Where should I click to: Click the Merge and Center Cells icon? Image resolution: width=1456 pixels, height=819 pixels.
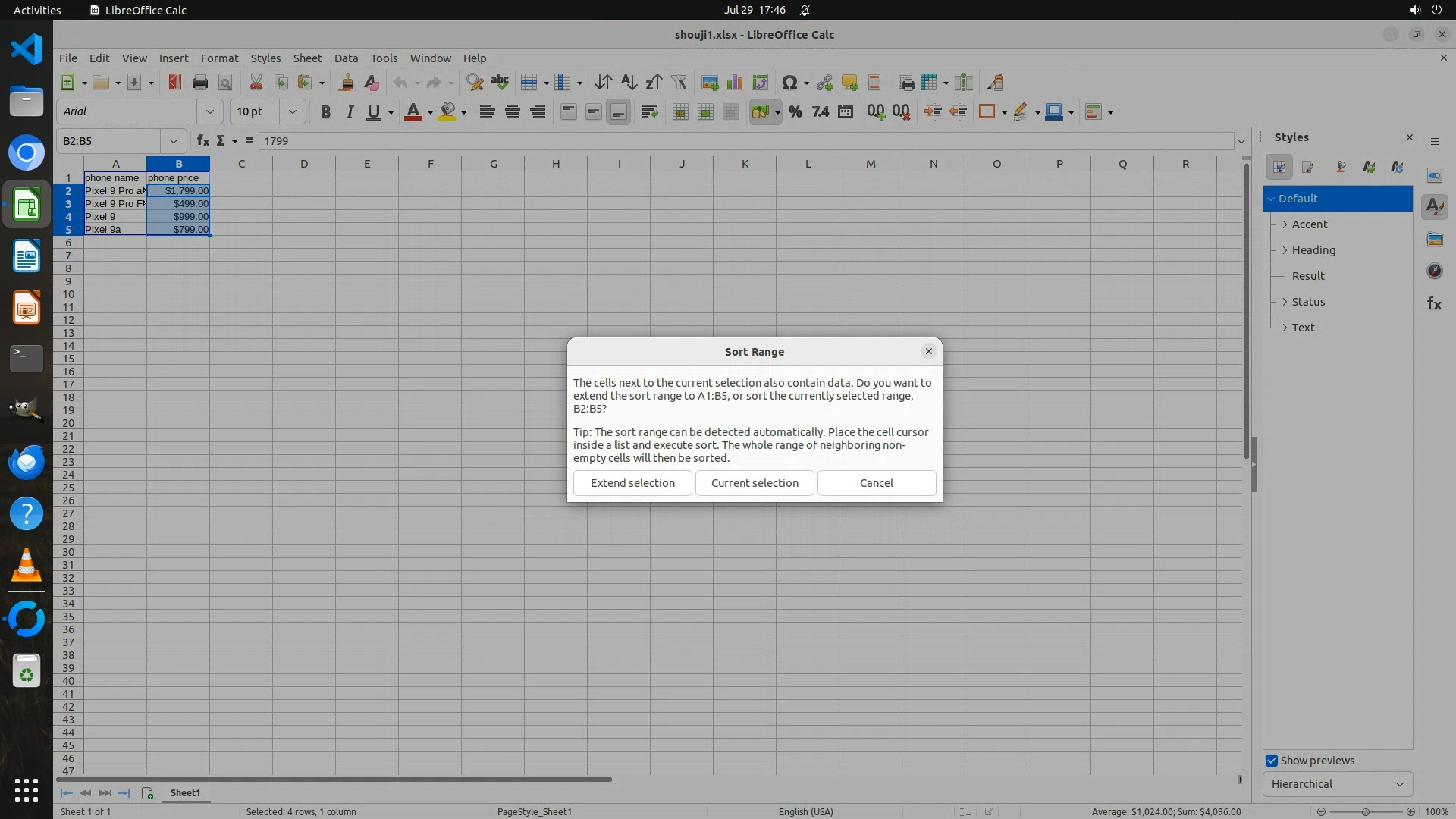coord(680,112)
